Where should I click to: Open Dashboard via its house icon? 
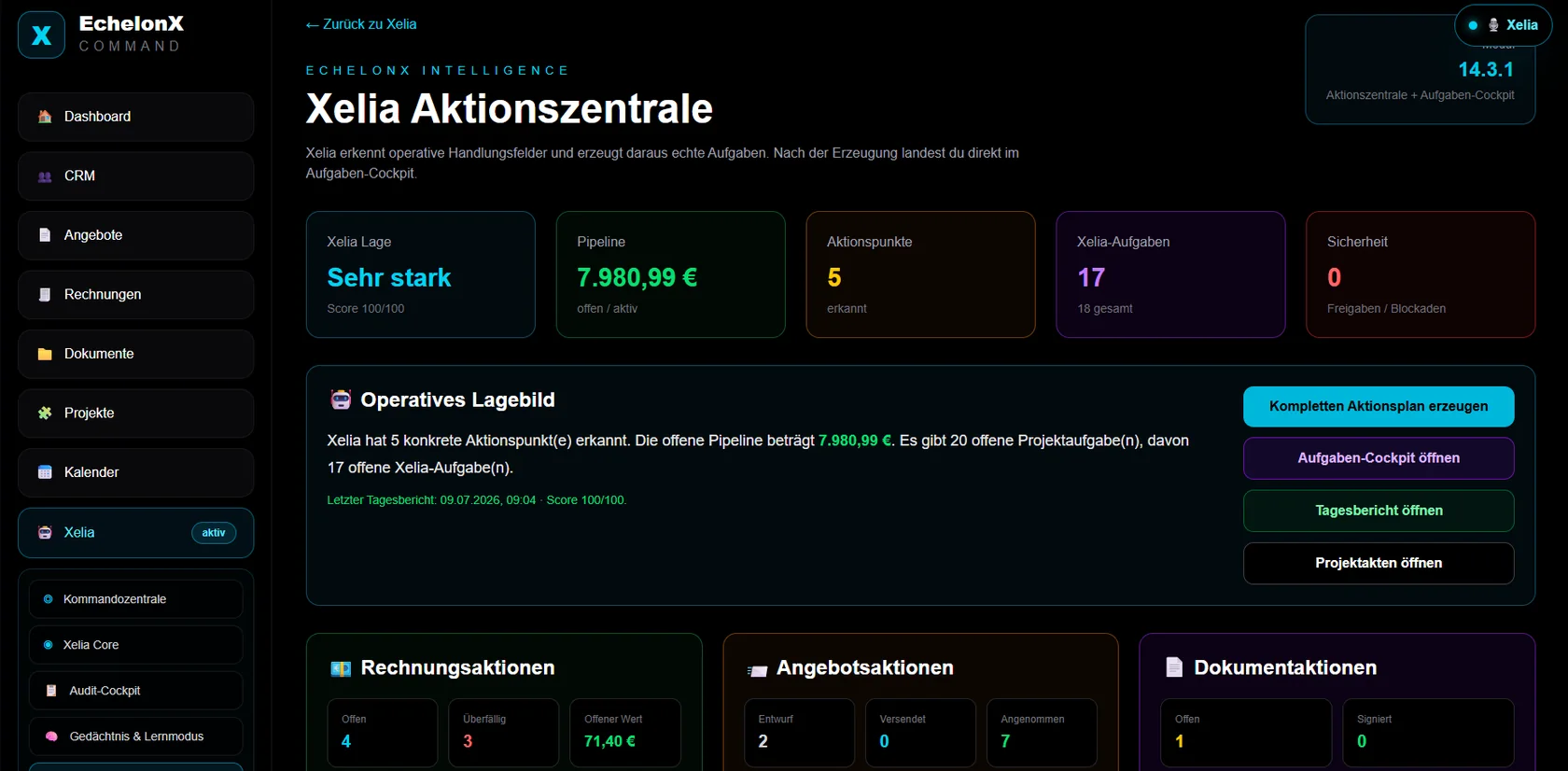(x=45, y=117)
